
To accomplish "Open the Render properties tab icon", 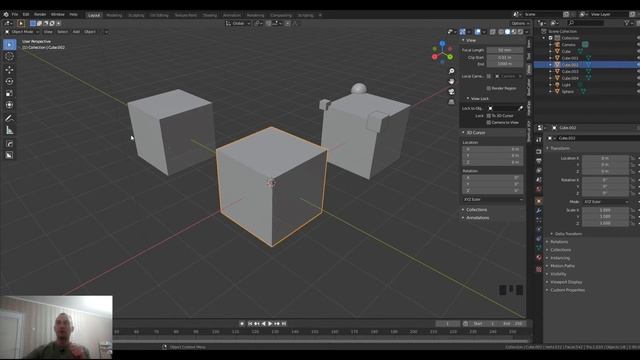I will 539,151.
